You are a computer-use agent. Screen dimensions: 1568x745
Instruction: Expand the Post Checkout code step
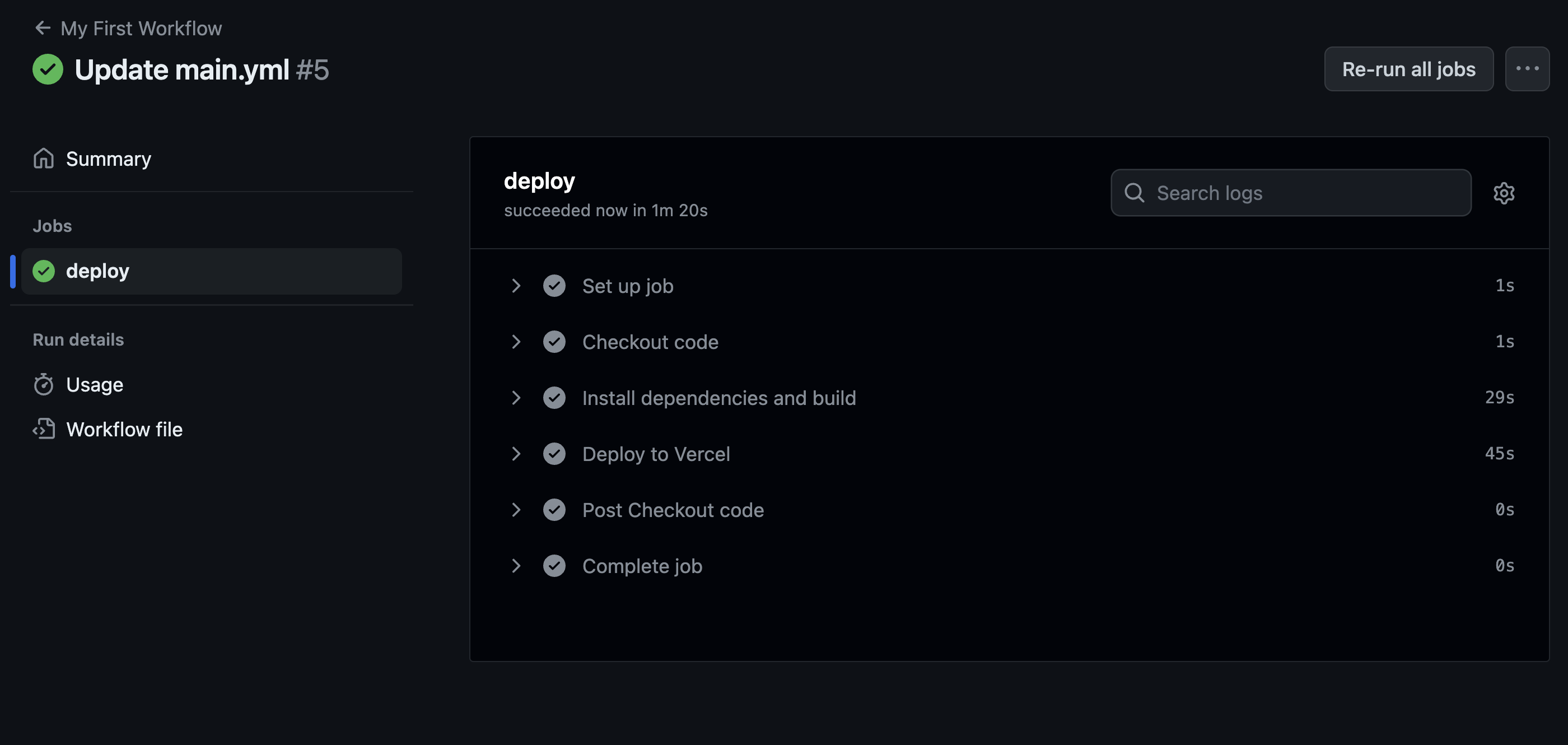pyautogui.click(x=516, y=510)
